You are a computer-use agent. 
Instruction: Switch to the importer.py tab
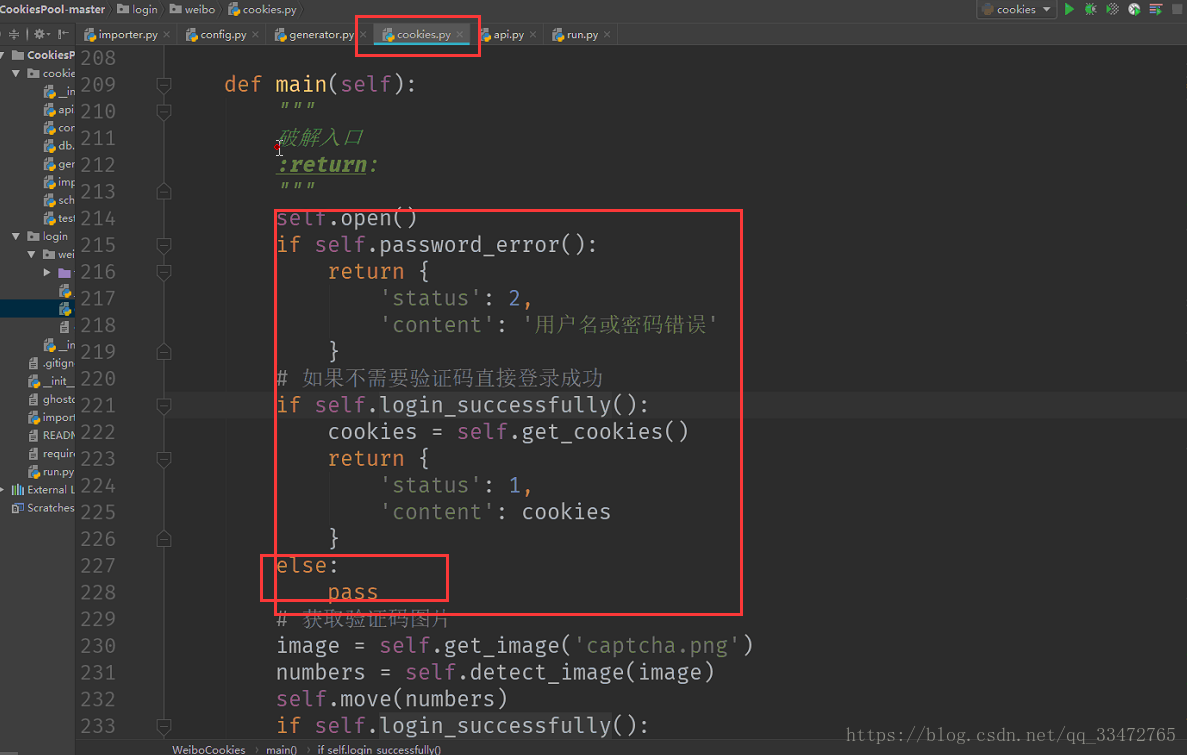127,35
